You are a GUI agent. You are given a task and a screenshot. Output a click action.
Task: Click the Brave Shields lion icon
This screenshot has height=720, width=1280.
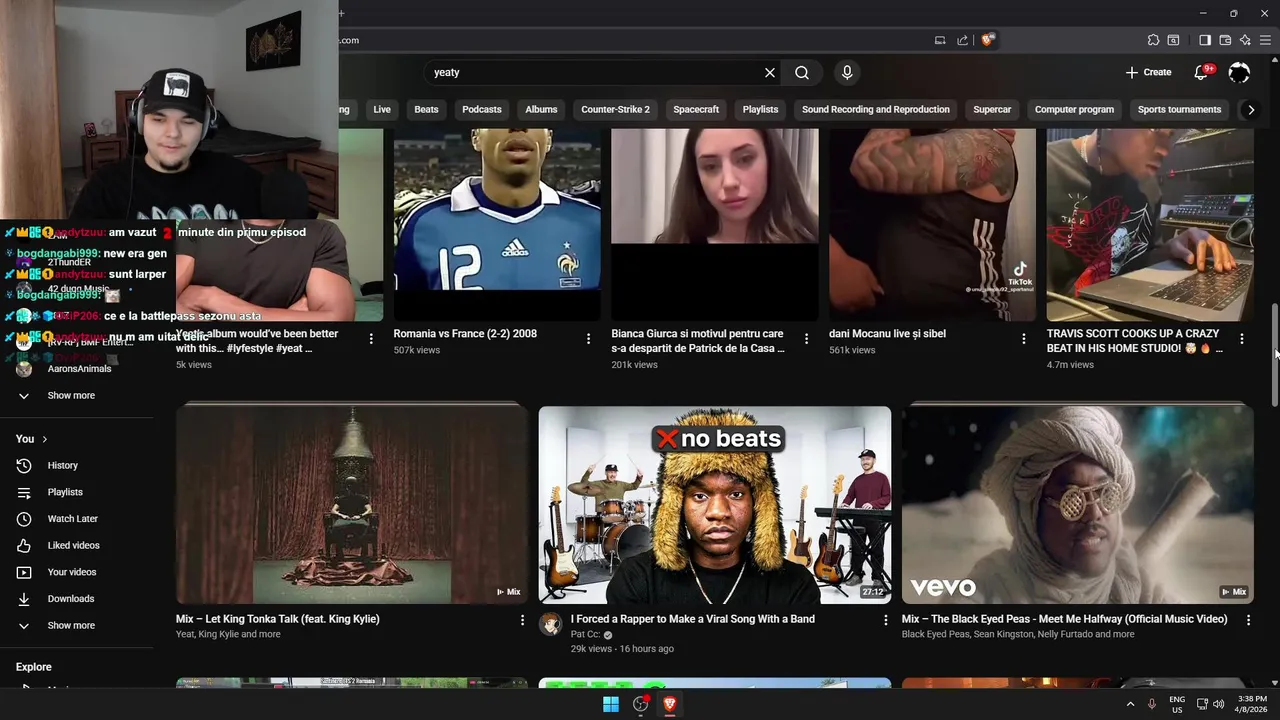(x=988, y=40)
